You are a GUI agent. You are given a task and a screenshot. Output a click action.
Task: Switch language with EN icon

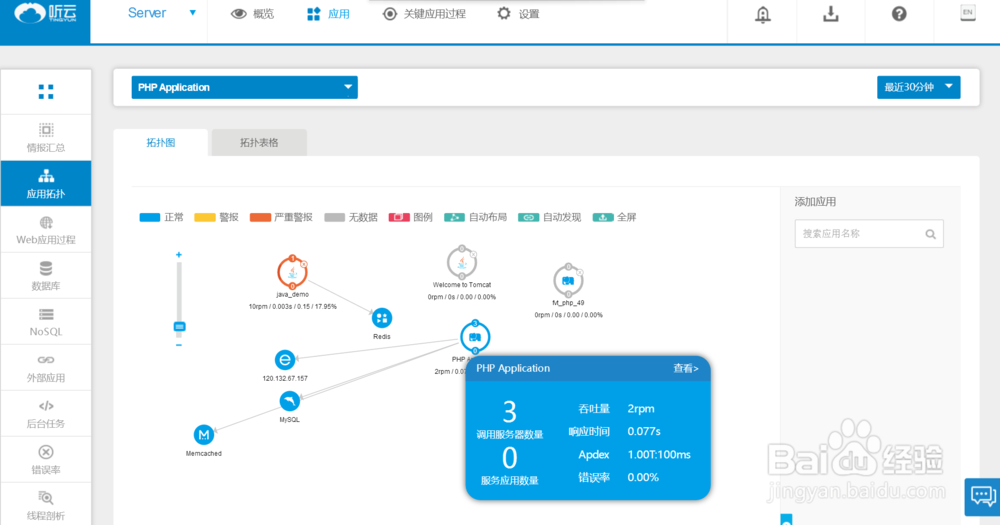967,13
